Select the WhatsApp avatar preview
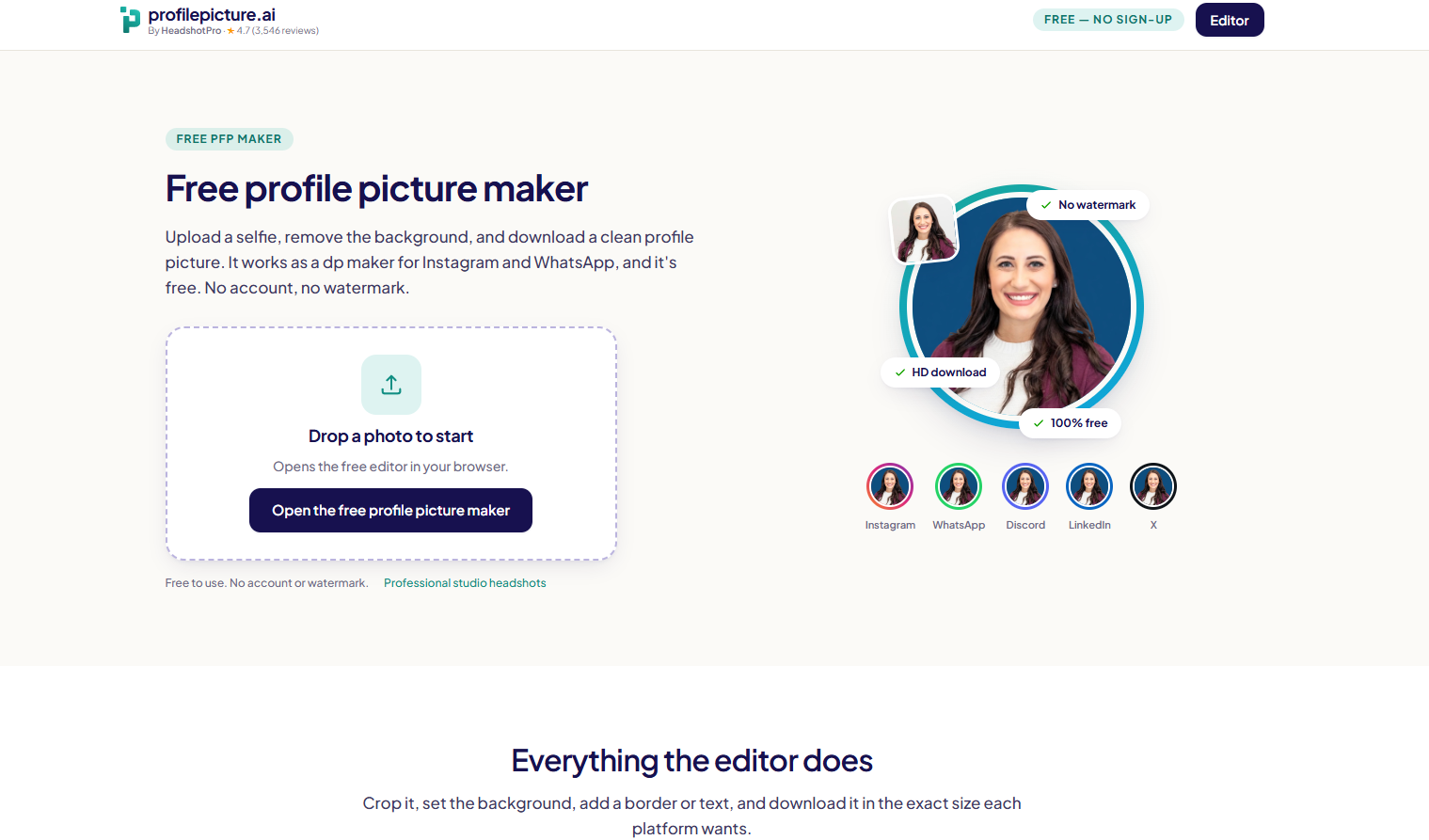This screenshot has width=1429, height=840. (959, 486)
